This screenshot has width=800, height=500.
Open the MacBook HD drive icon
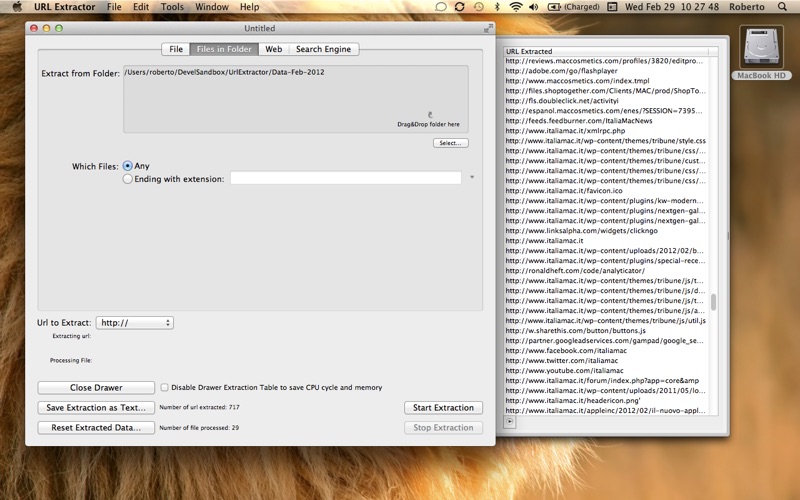pyautogui.click(x=765, y=47)
